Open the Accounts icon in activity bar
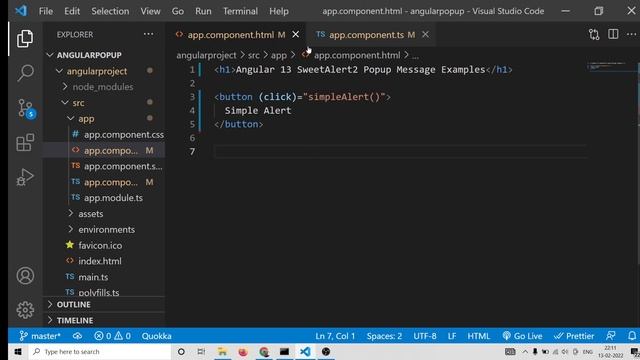640x360 pixels. coord(25,276)
